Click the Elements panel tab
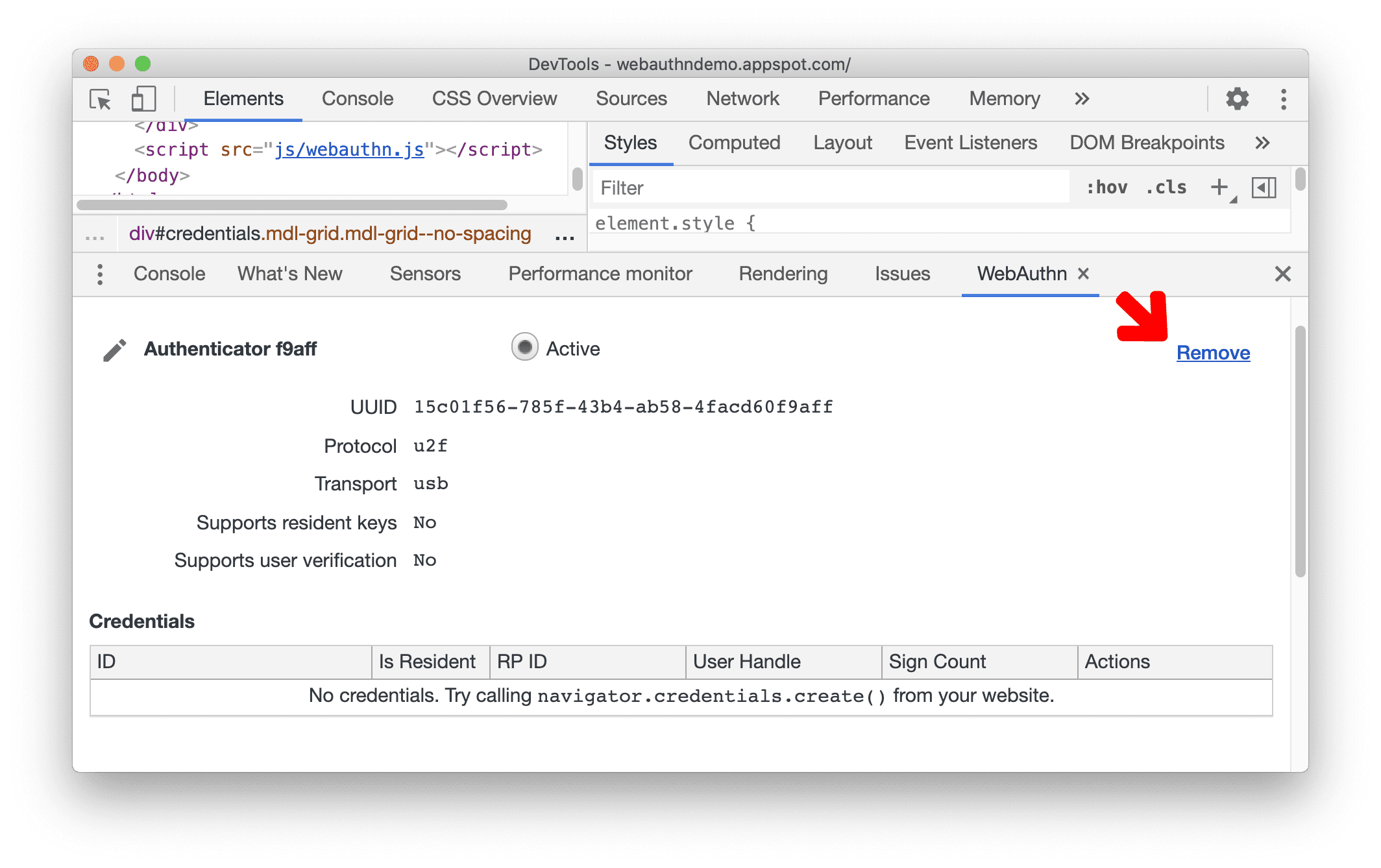 (x=243, y=97)
